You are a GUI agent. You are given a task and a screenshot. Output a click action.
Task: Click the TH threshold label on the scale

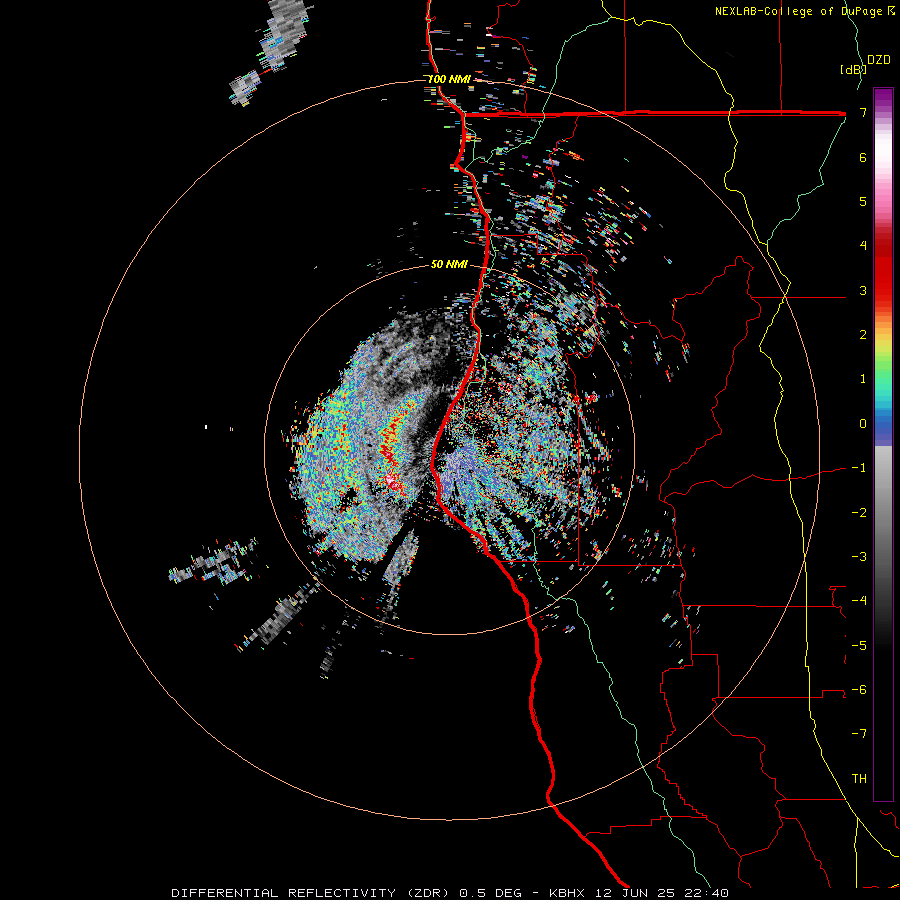click(x=859, y=779)
